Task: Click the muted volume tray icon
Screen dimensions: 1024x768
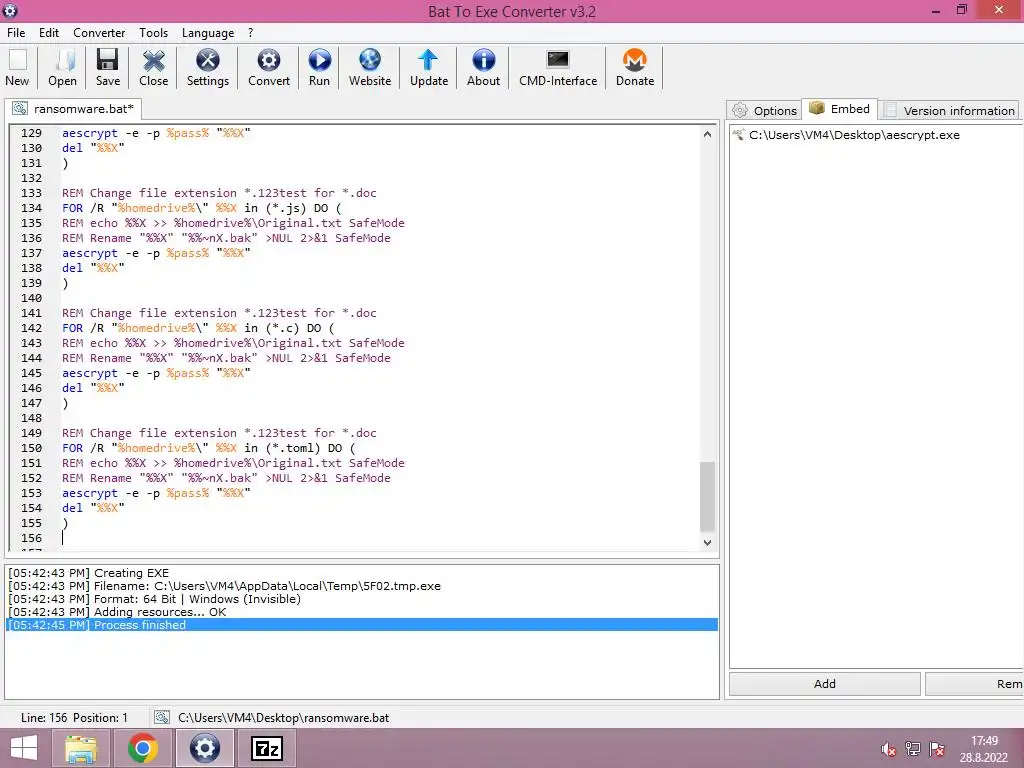Action: coord(888,749)
